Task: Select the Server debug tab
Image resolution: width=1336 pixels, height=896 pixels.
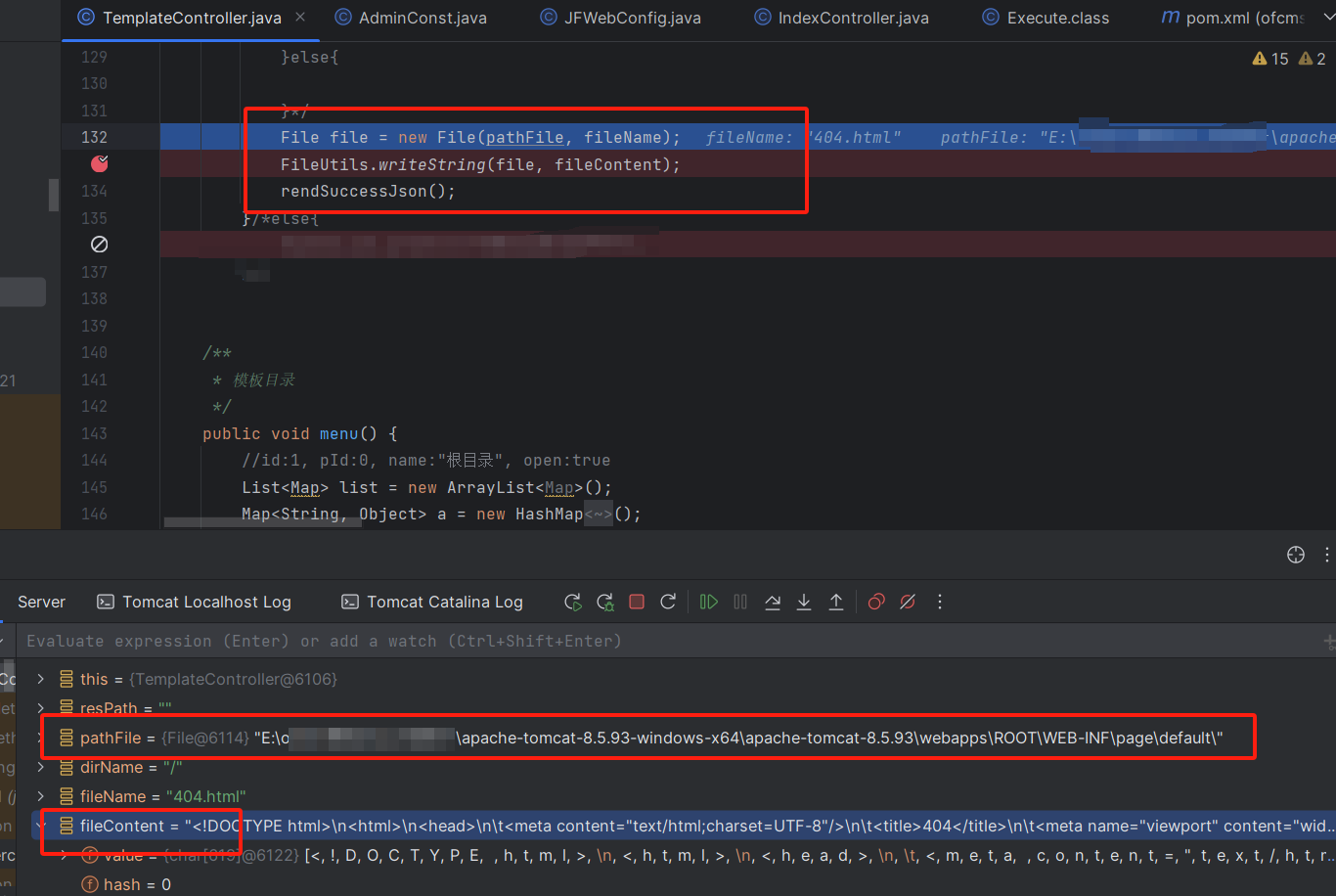Action: point(41,602)
